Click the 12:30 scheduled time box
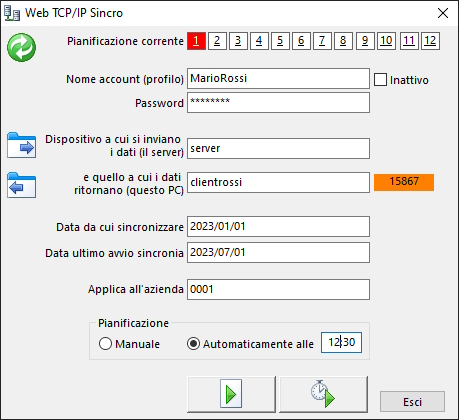 (341, 342)
